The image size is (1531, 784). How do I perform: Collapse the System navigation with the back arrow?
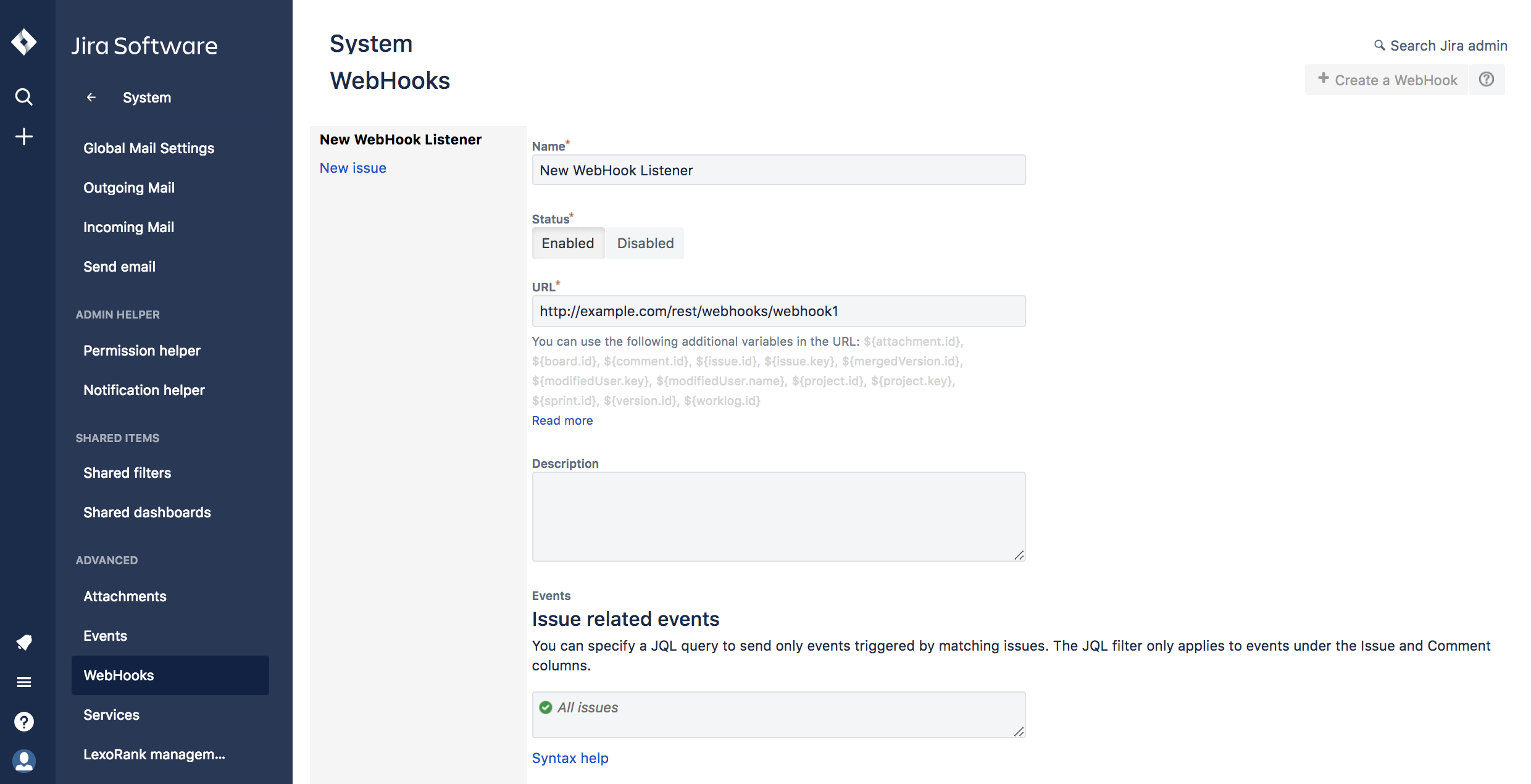(x=91, y=97)
